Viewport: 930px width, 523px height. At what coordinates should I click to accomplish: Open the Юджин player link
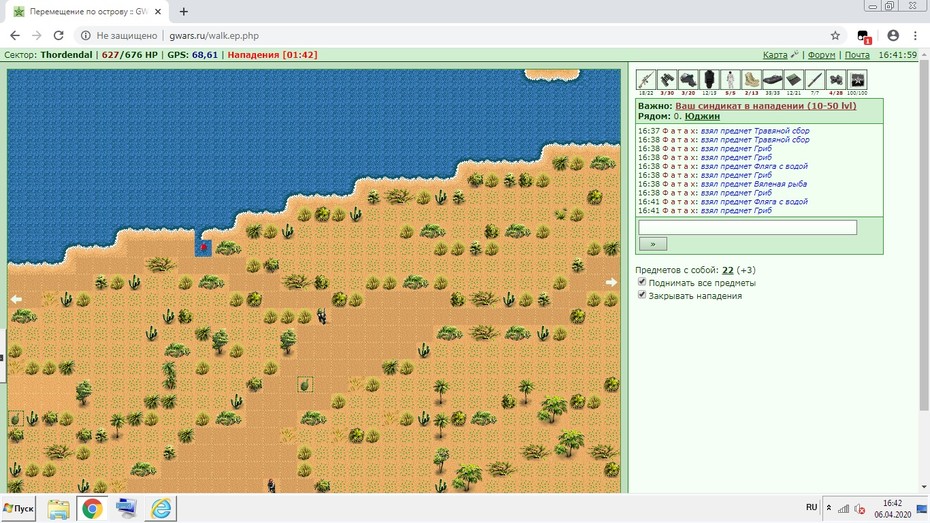[702, 116]
